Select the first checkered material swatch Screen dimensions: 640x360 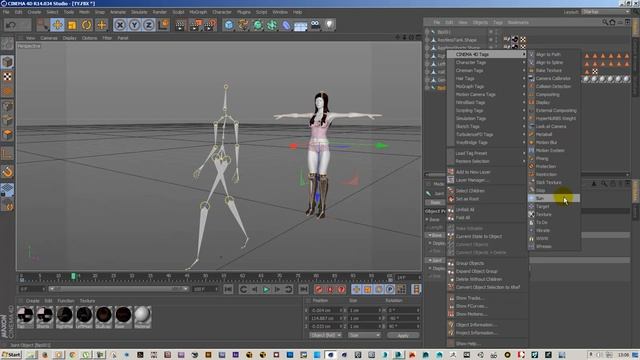click(25, 316)
